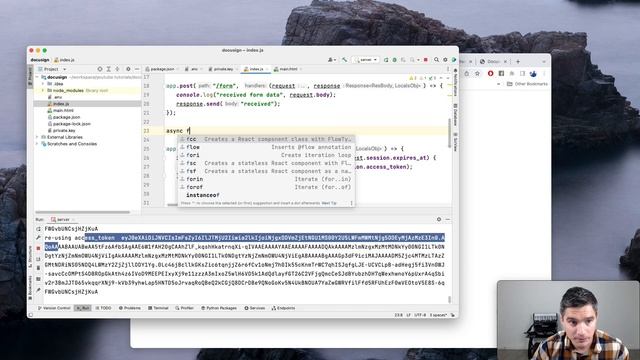
Task: Open Services tool window
Action: [x=255, y=308]
